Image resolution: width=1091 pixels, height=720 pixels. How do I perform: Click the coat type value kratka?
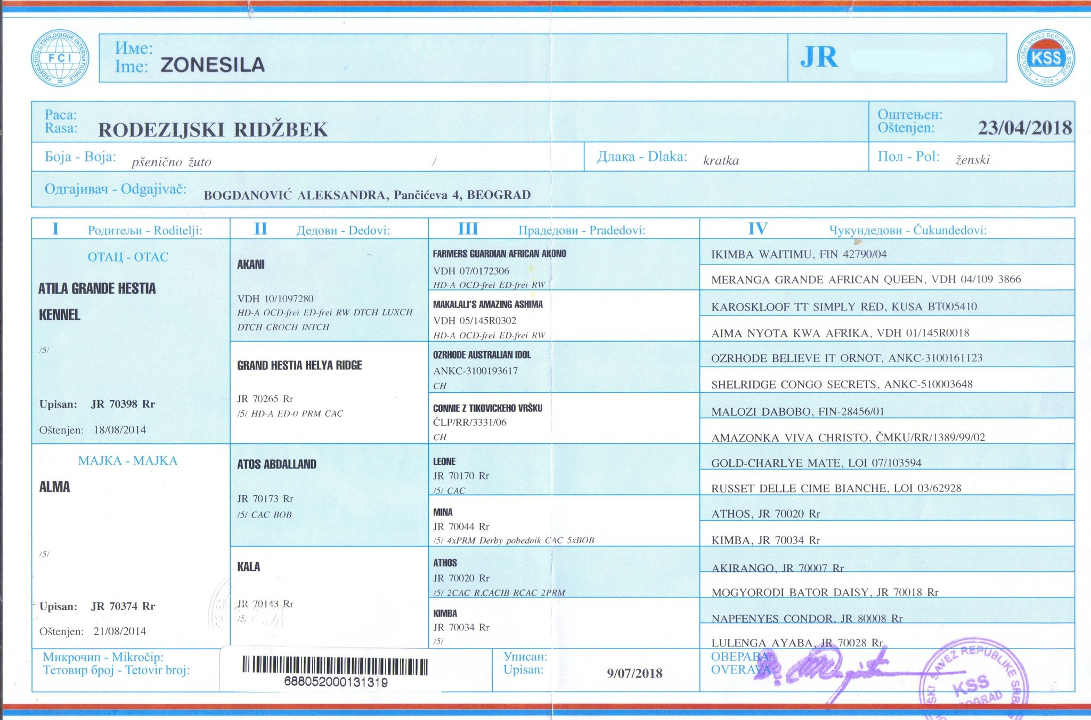721,159
